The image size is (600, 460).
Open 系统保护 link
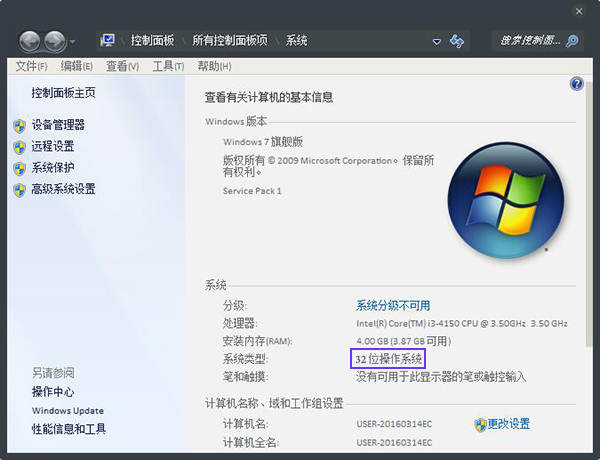coord(53,168)
